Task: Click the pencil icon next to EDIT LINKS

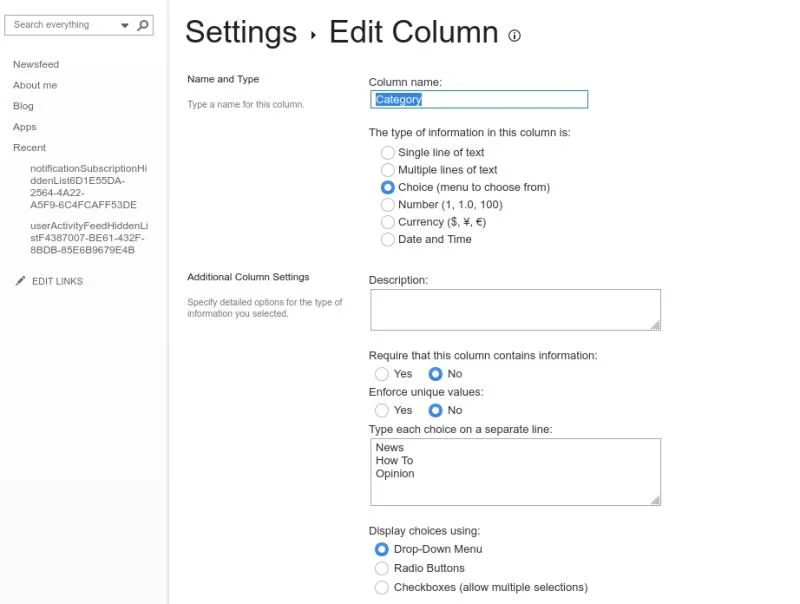Action: coord(20,281)
